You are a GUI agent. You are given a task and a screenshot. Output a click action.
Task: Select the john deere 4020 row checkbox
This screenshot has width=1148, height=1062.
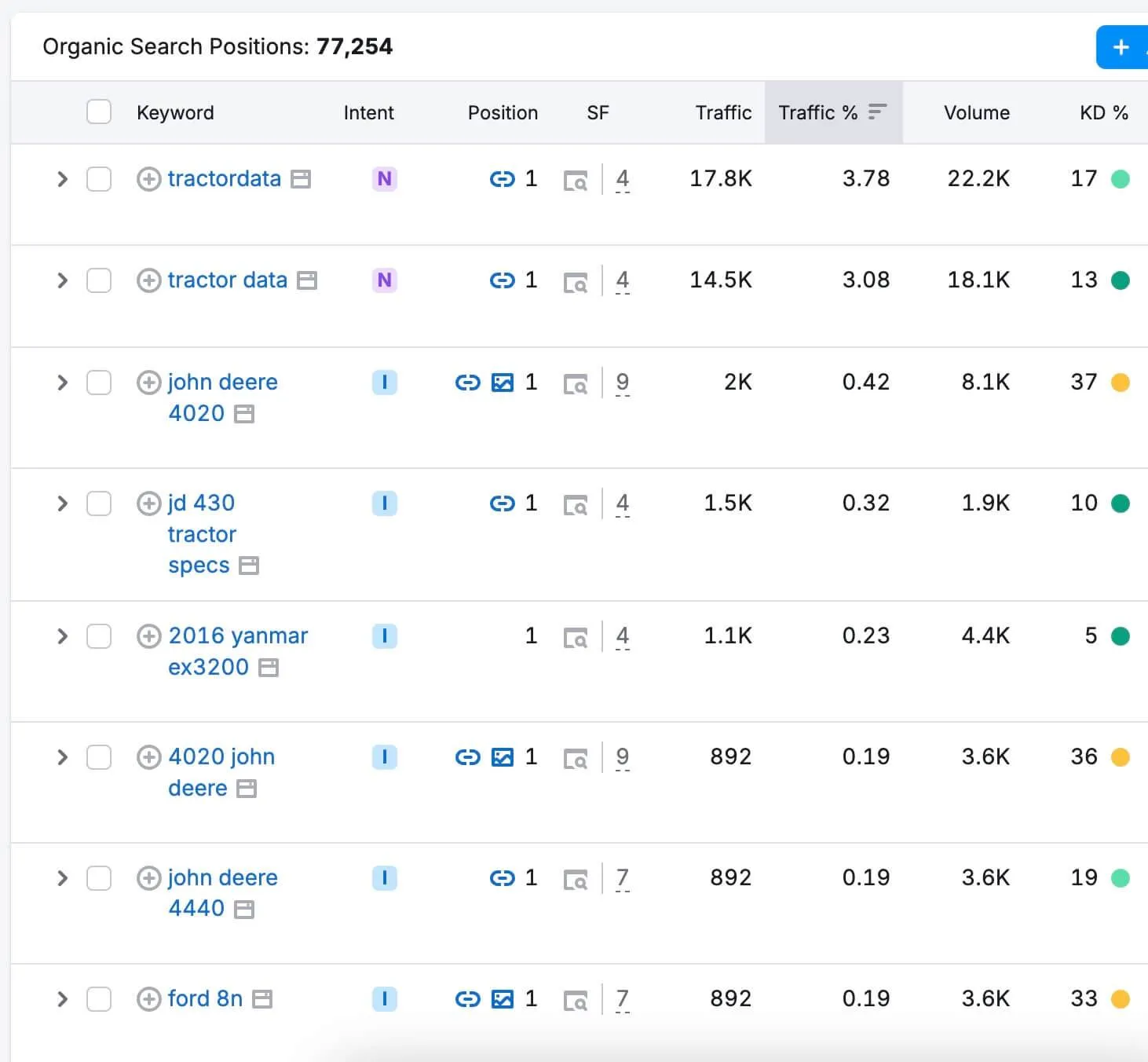coord(99,383)
